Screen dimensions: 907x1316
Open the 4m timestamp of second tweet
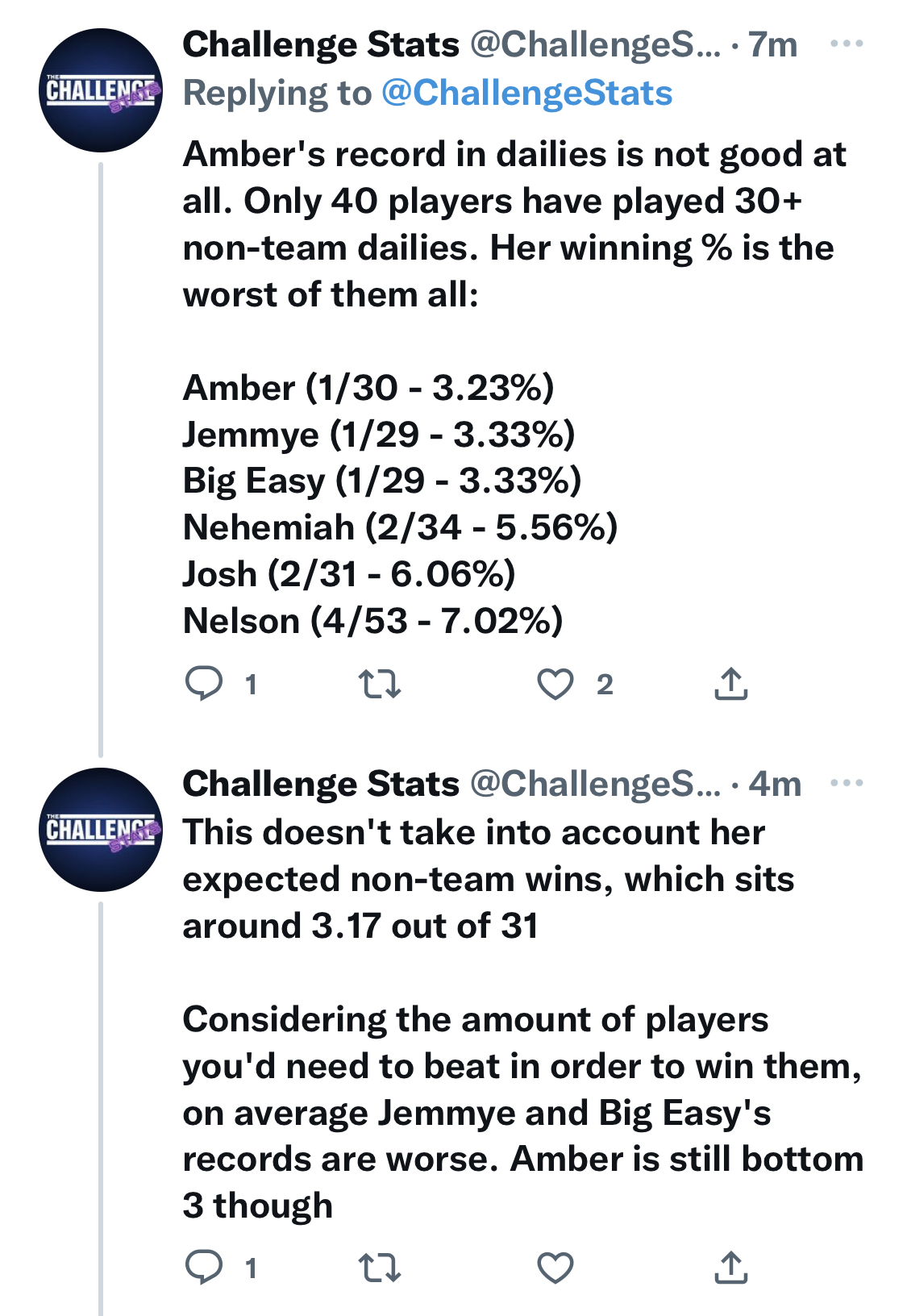[775, 784]
